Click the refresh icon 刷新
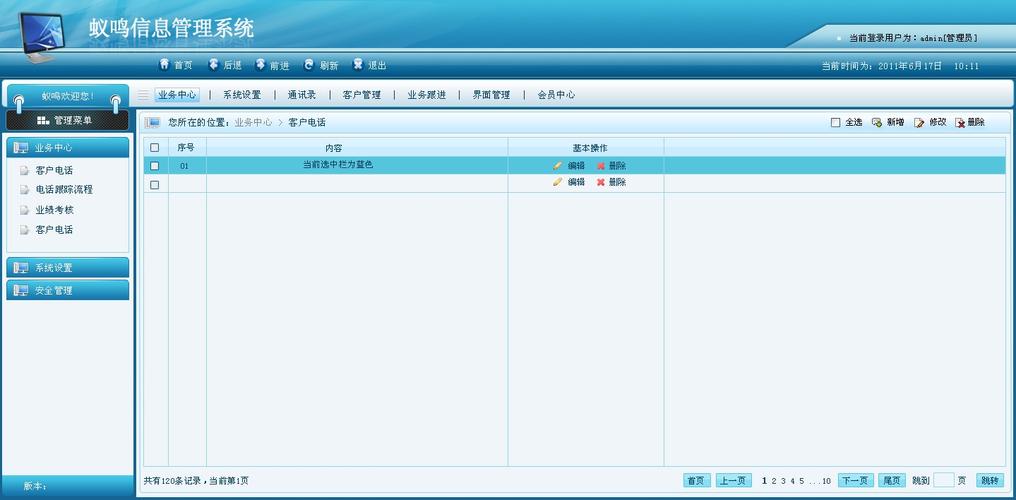The width and height of the screenshot is (1016, 500). pyautogui.click(x=309, y=65)
